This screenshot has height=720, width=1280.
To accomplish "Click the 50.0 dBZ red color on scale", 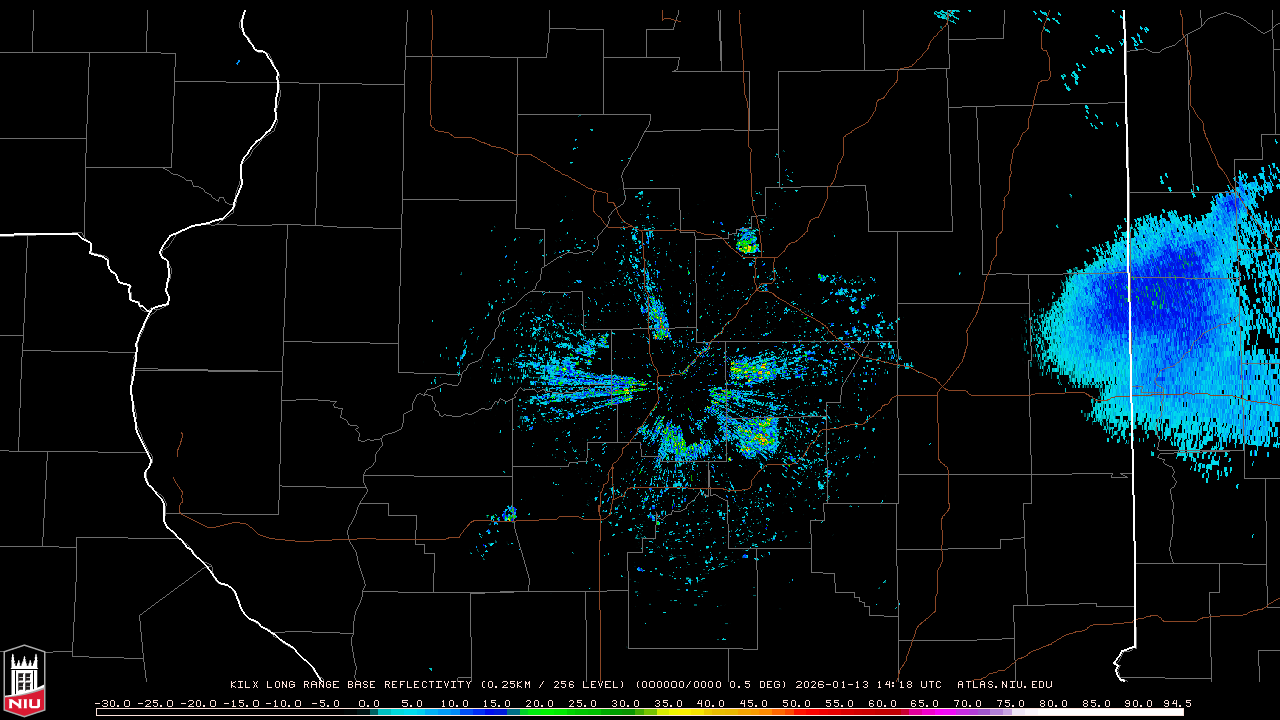I will coord(797,712).
